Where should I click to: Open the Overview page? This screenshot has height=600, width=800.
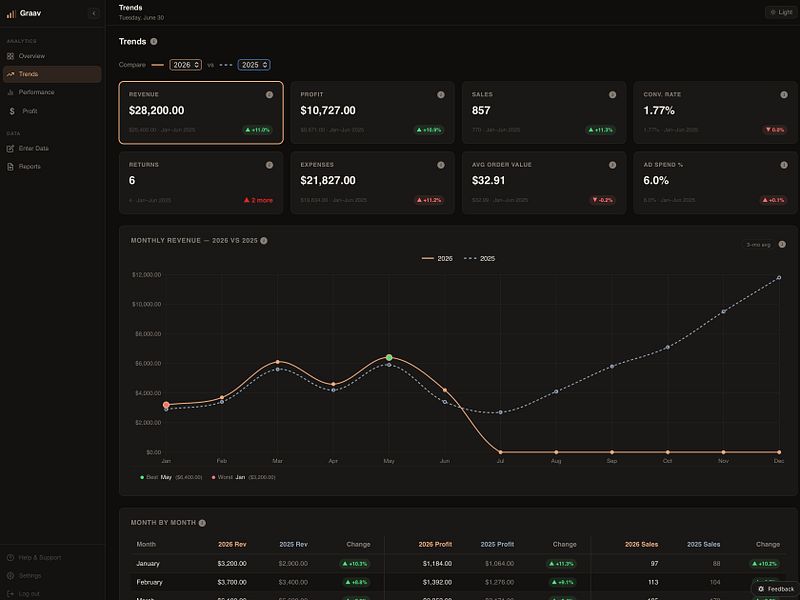point(52,56)
